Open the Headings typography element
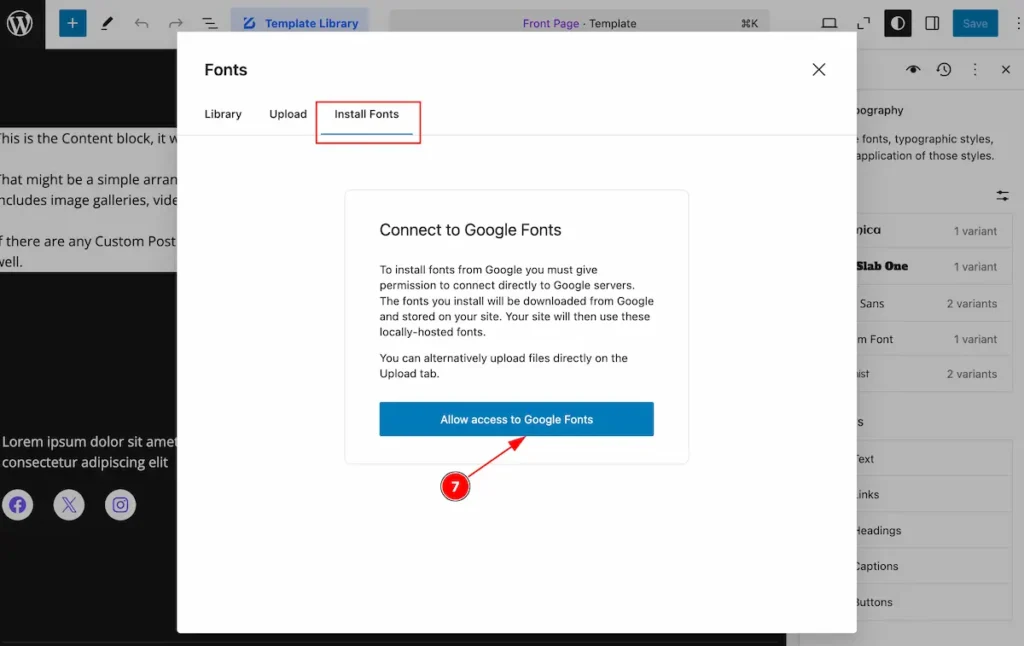Image resolution: width=1024 pixels, height=646 pixels. [935, 530]
